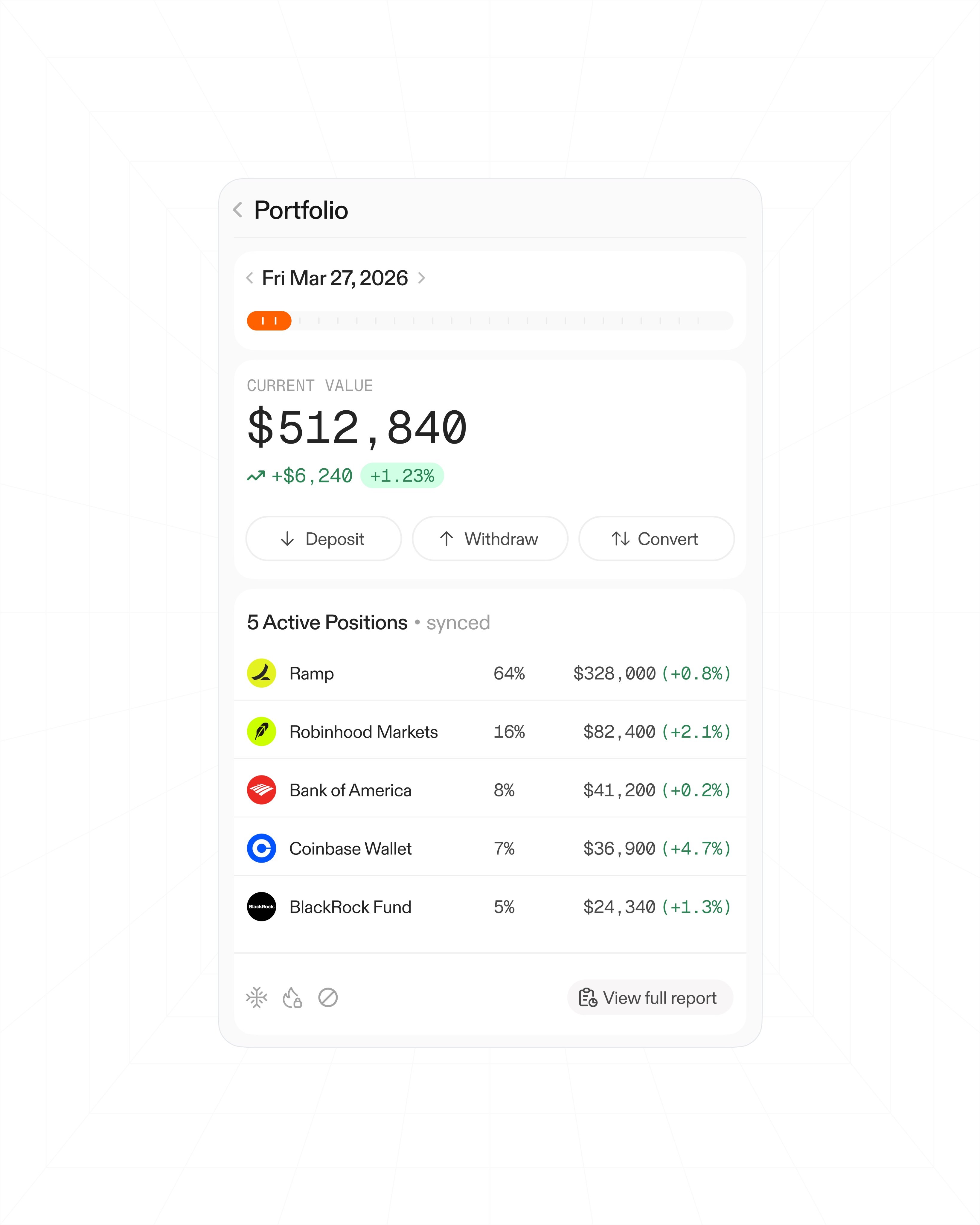Open the View full report button
Image resolution: width=980 pixels, height=1225 pixels.
650,998
